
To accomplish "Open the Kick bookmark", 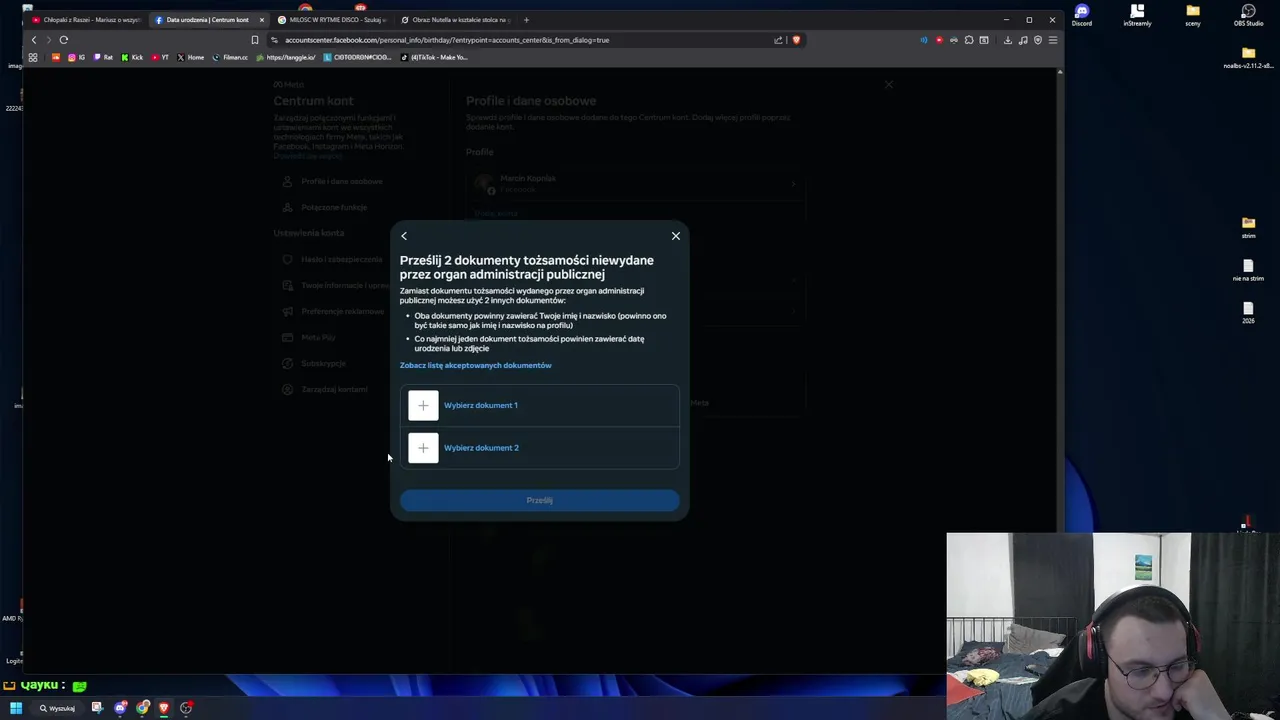I will pyautogui.click(x=132, y=57).
